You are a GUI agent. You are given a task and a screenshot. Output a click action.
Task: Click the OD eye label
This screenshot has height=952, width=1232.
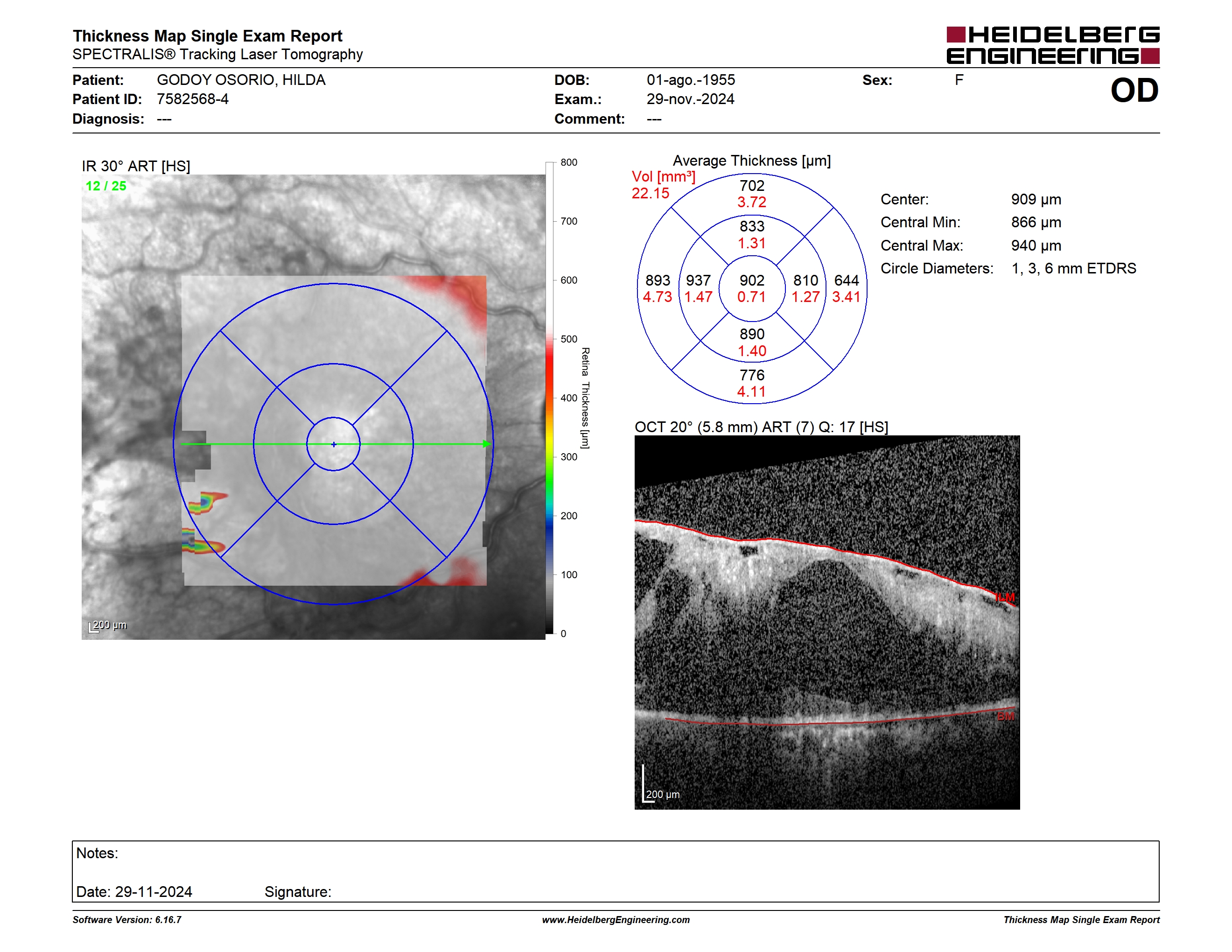[x=1134, y=91]
